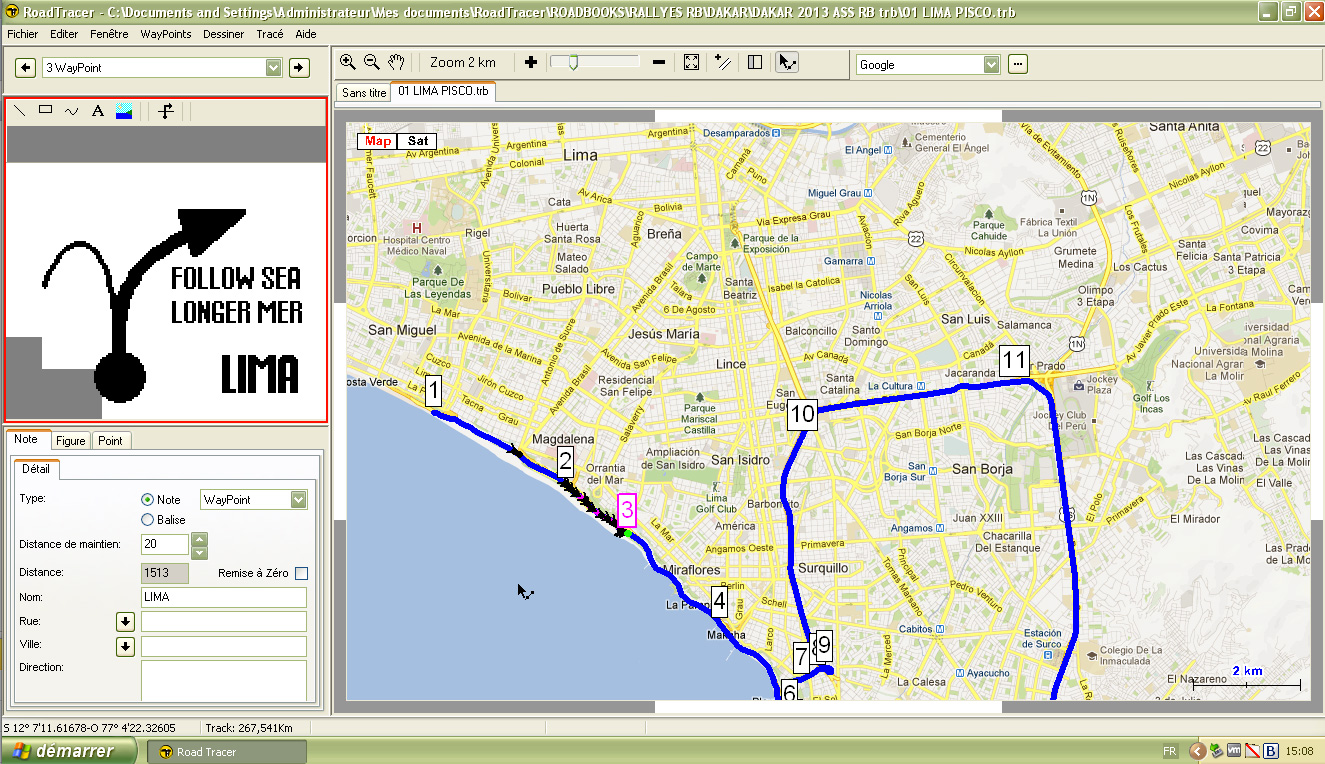1325x764 pixels.
Task: Click the down arrow button beside Rue
Action: click(125, 622)
